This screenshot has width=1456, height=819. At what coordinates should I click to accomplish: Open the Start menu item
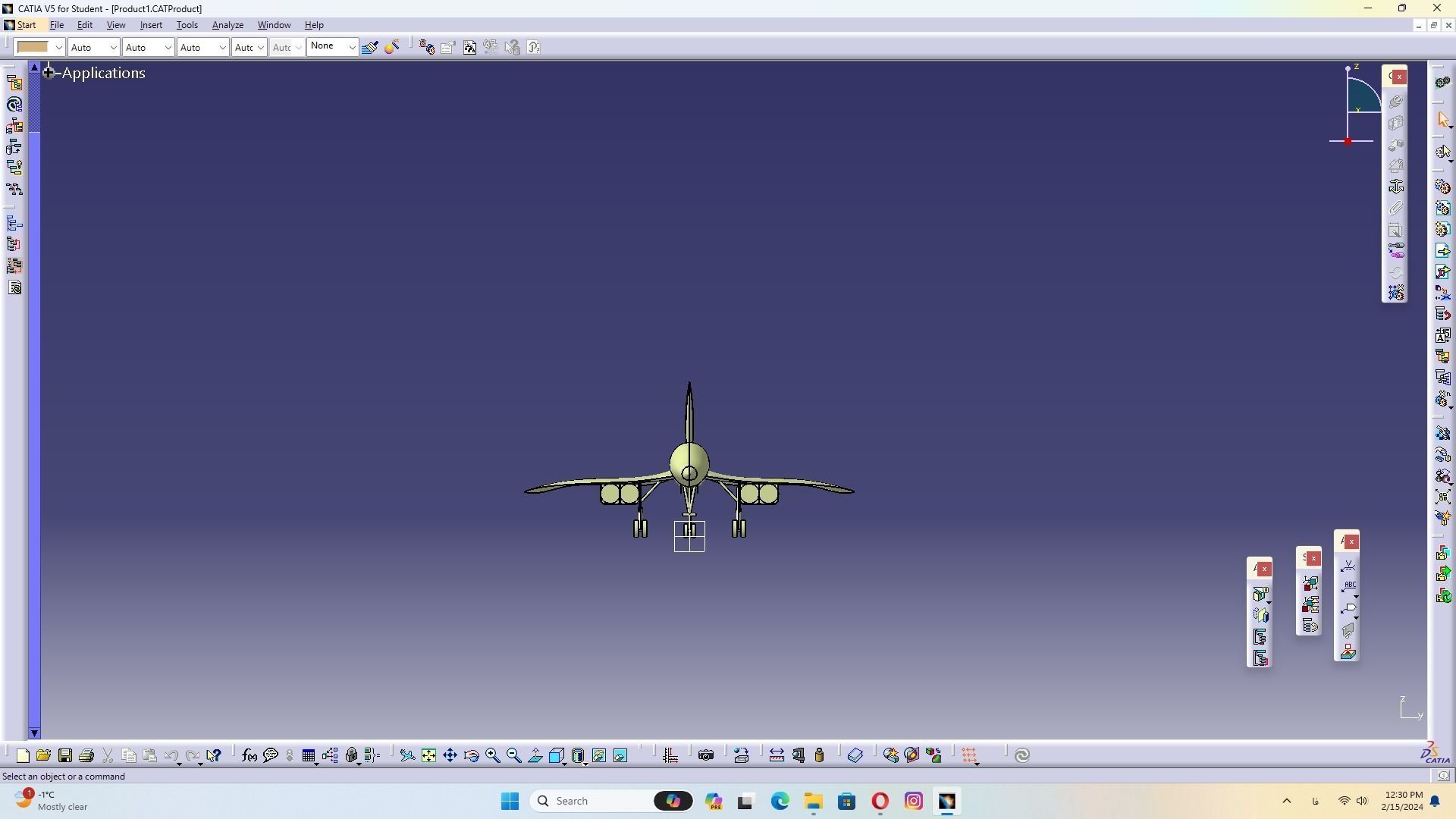tap(27, 25)
